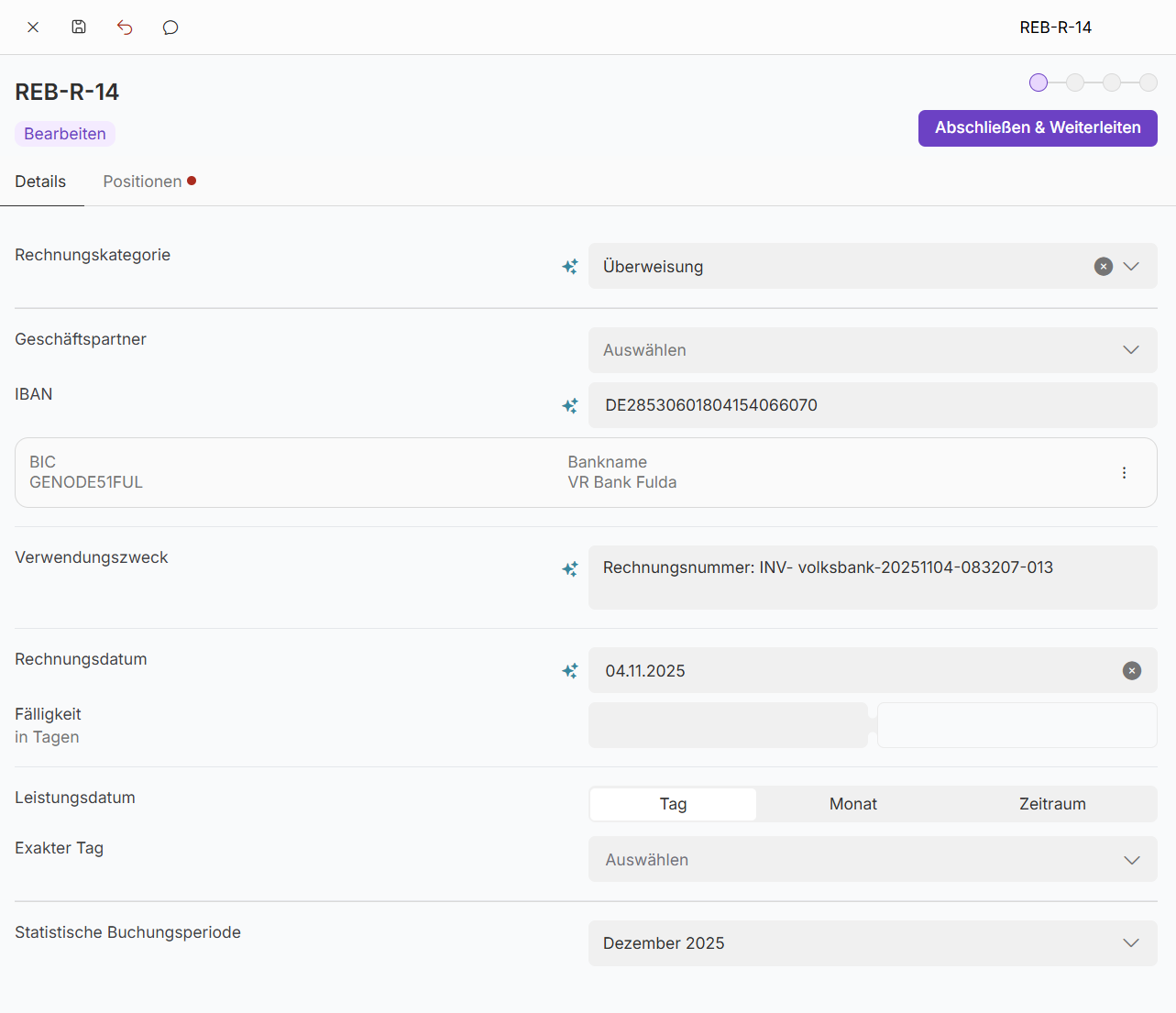
Task: Click AI sparkle icon next to IBAN
Action: click(x=570, y=405)
